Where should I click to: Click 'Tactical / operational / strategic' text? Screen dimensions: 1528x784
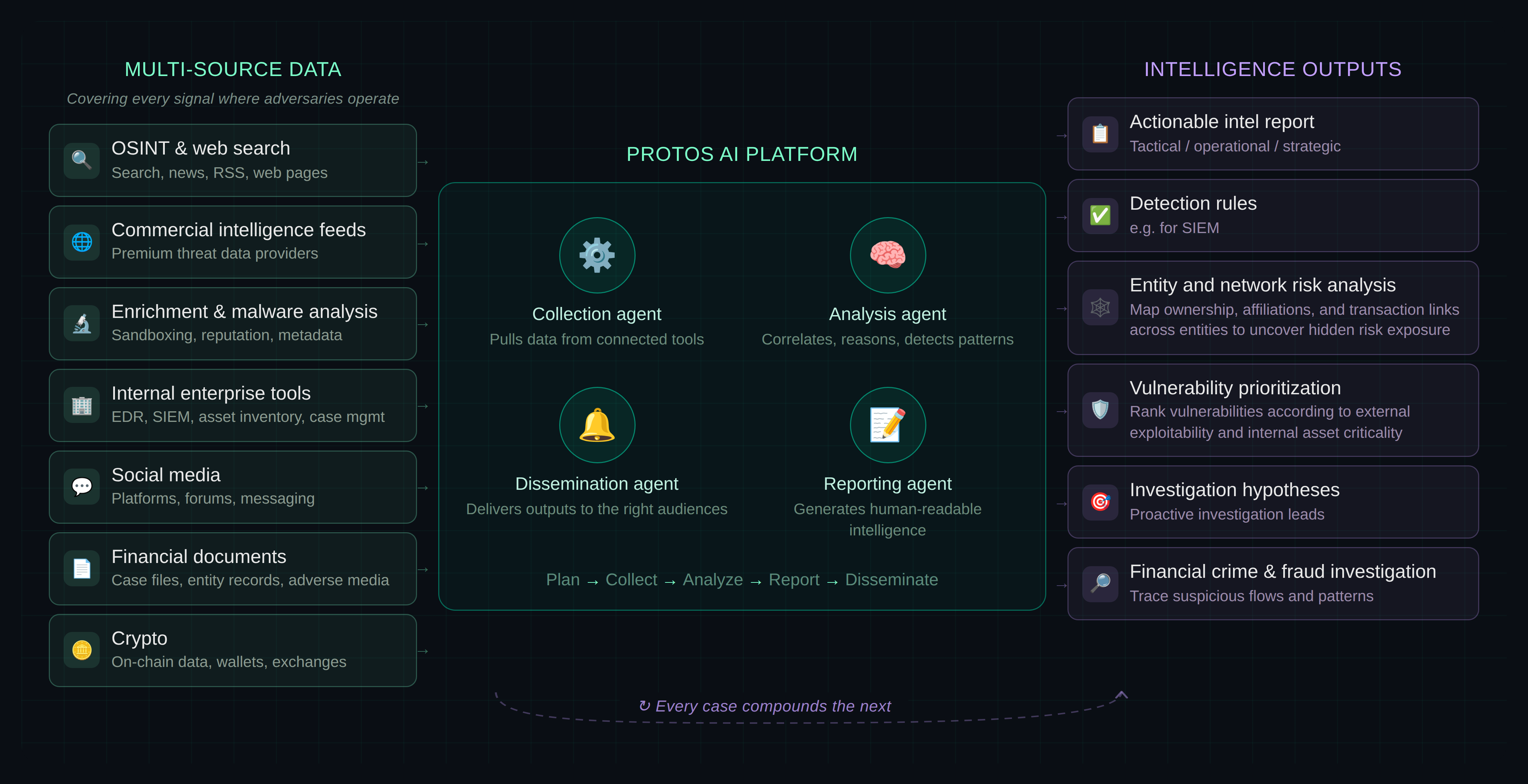pos(1235,146)
